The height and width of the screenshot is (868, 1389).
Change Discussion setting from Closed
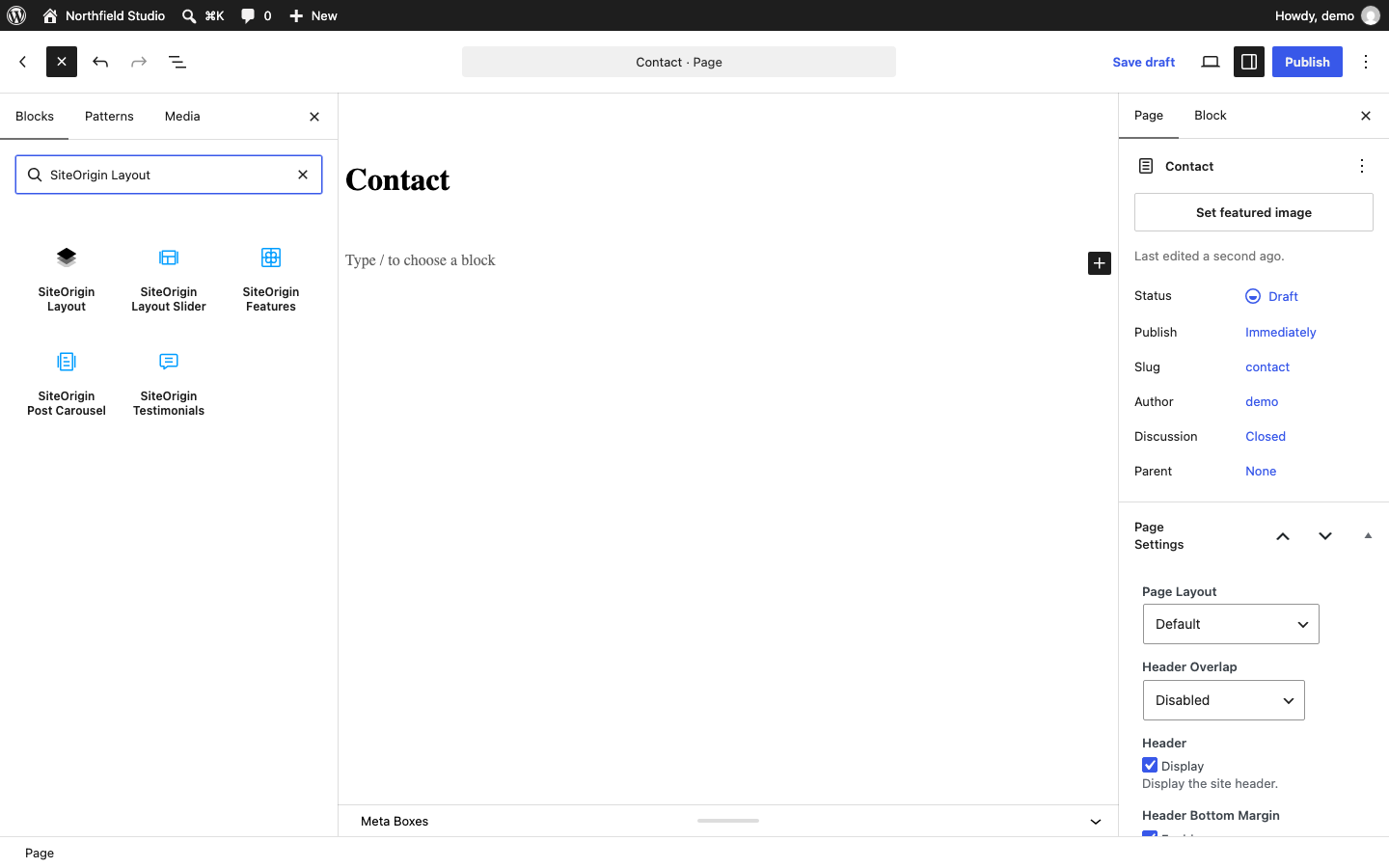click(x=1266, y=436)
